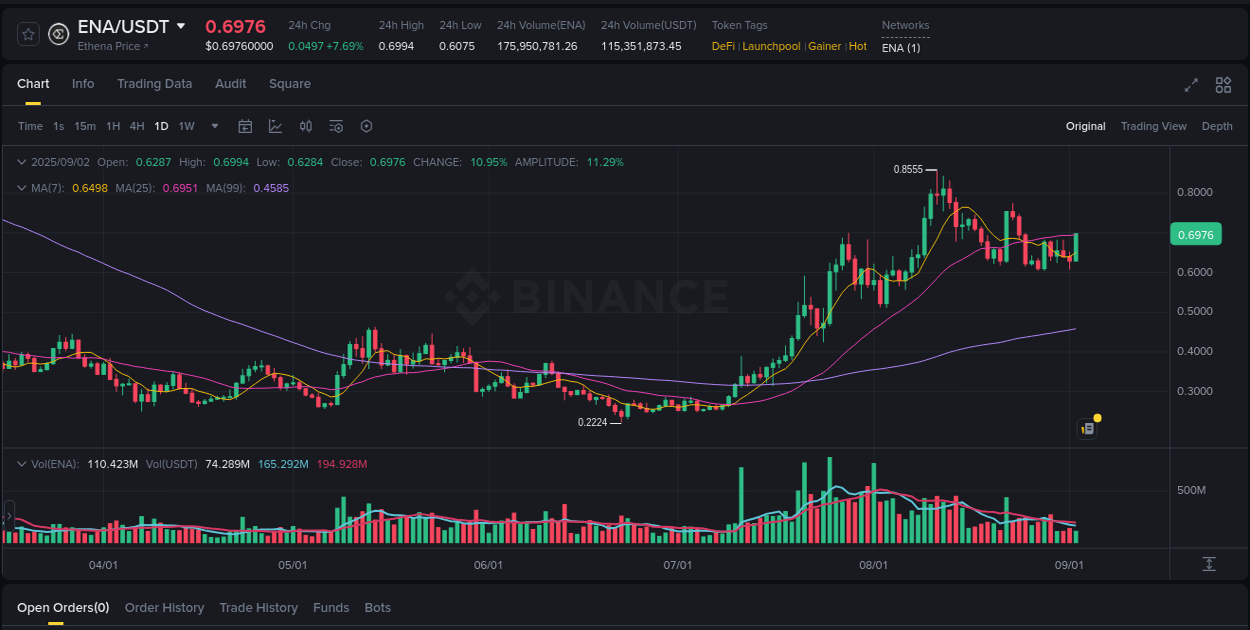Click the Launchpool token tag

click(771, 46)
